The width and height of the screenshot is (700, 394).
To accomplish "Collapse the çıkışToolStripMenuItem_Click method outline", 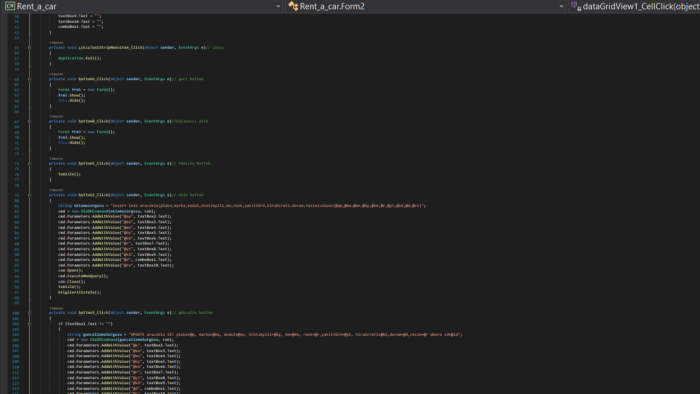I will (29, 47).
